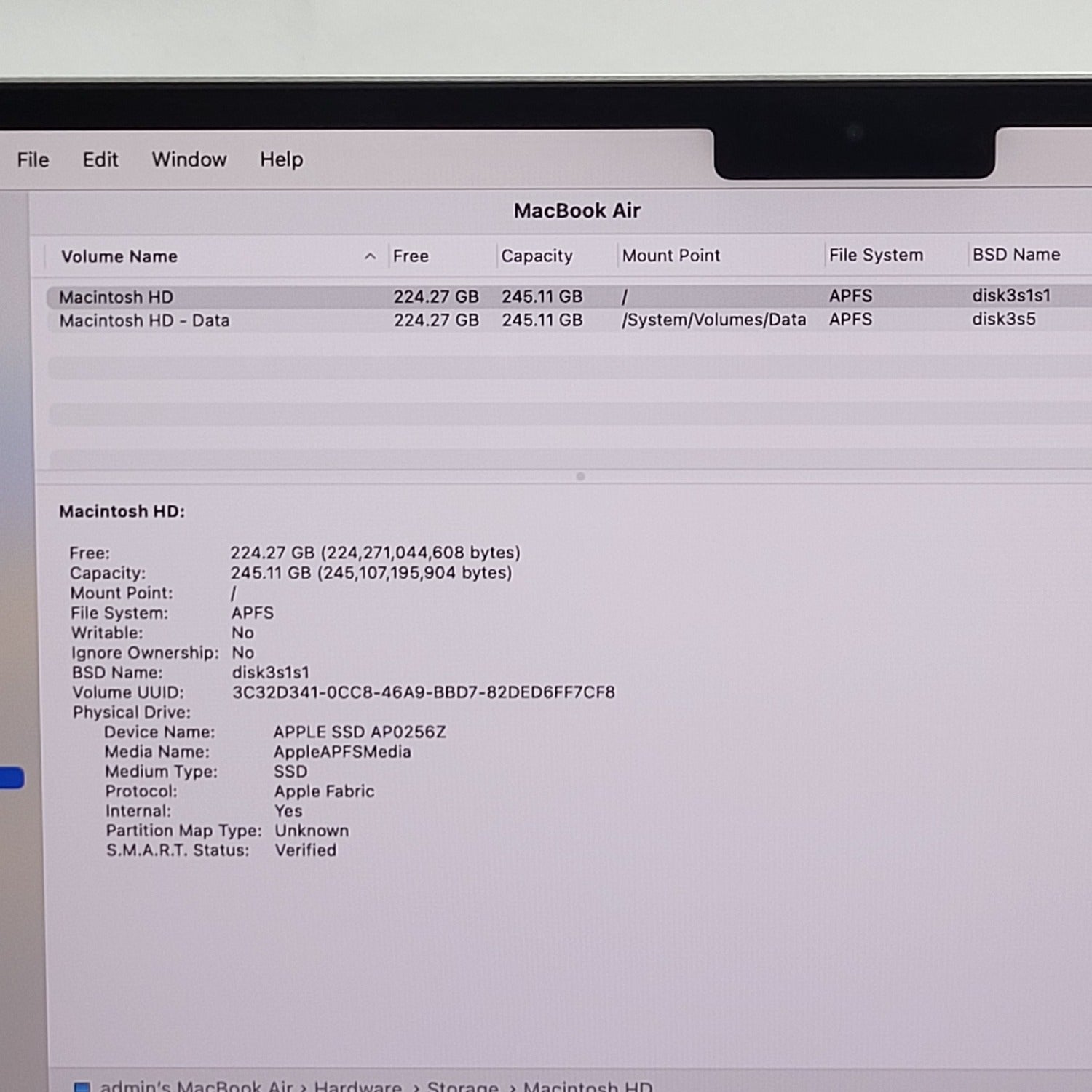
Task: Sort by the Mount Point column header
Action: pos(670,256)
